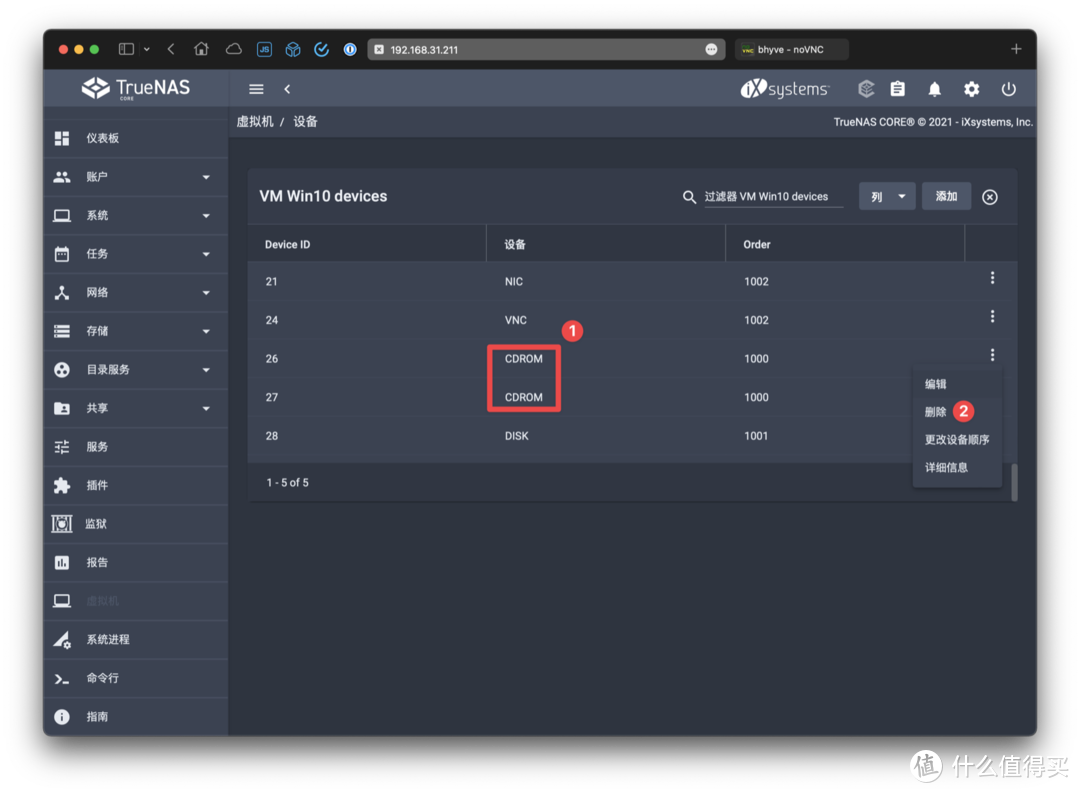Image resolution: width=1080 pixels, height=793 pixels.
Task: Click the table vertical scrollbar
Action: click(1014, 482)
